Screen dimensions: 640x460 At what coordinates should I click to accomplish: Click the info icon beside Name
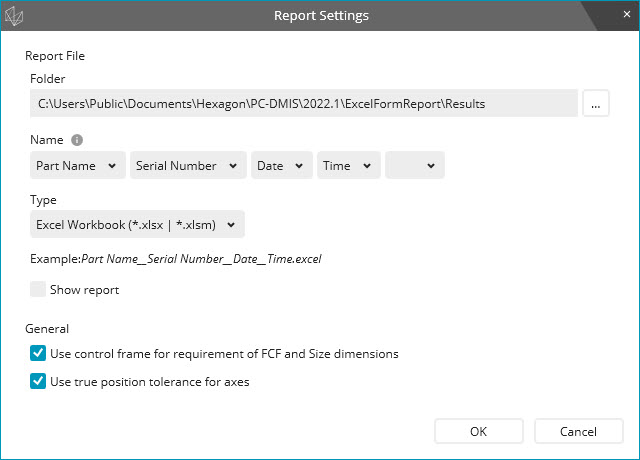(77, 140)
